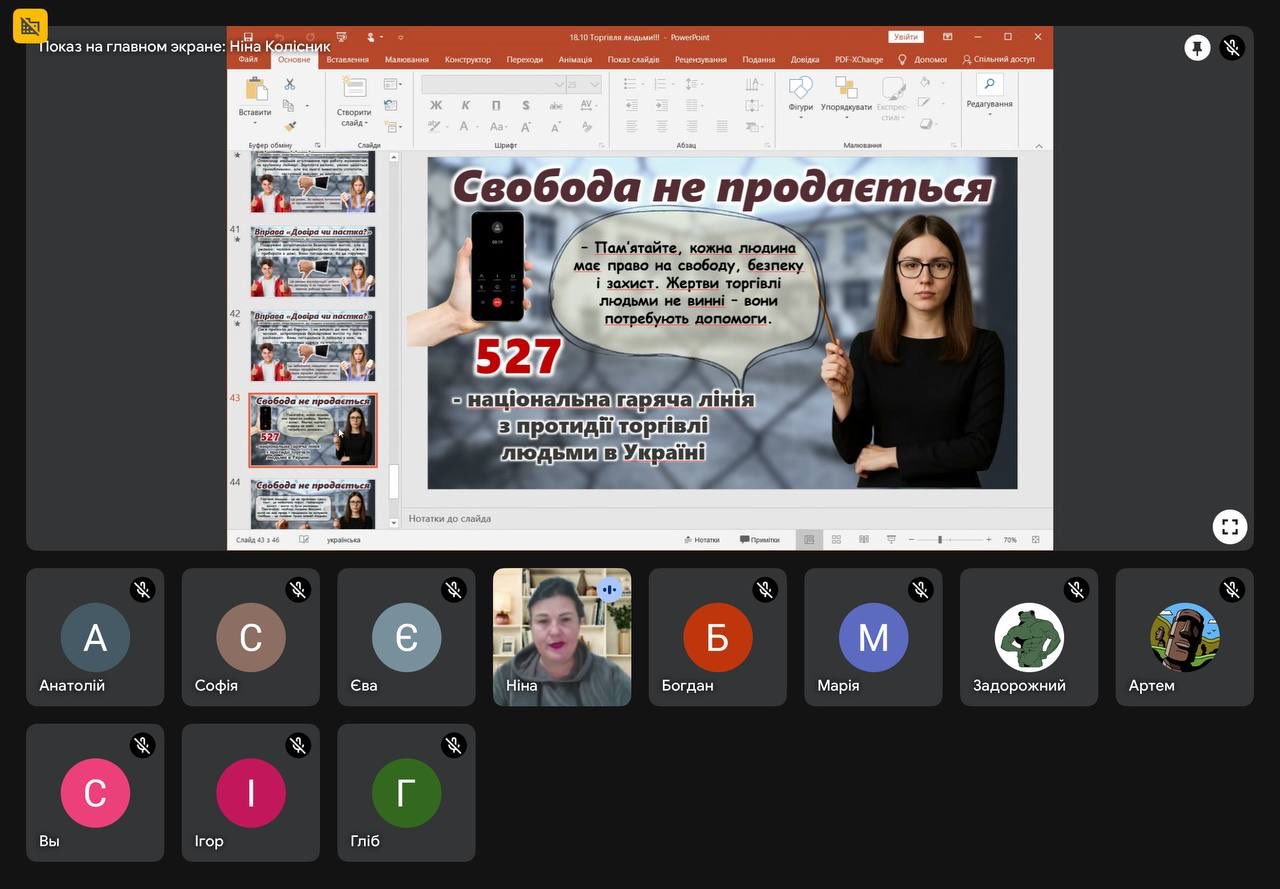Open the font name dropdown
Viewport: 1280px width, 889px height.
pyautogui.click(x=557, y=85)
